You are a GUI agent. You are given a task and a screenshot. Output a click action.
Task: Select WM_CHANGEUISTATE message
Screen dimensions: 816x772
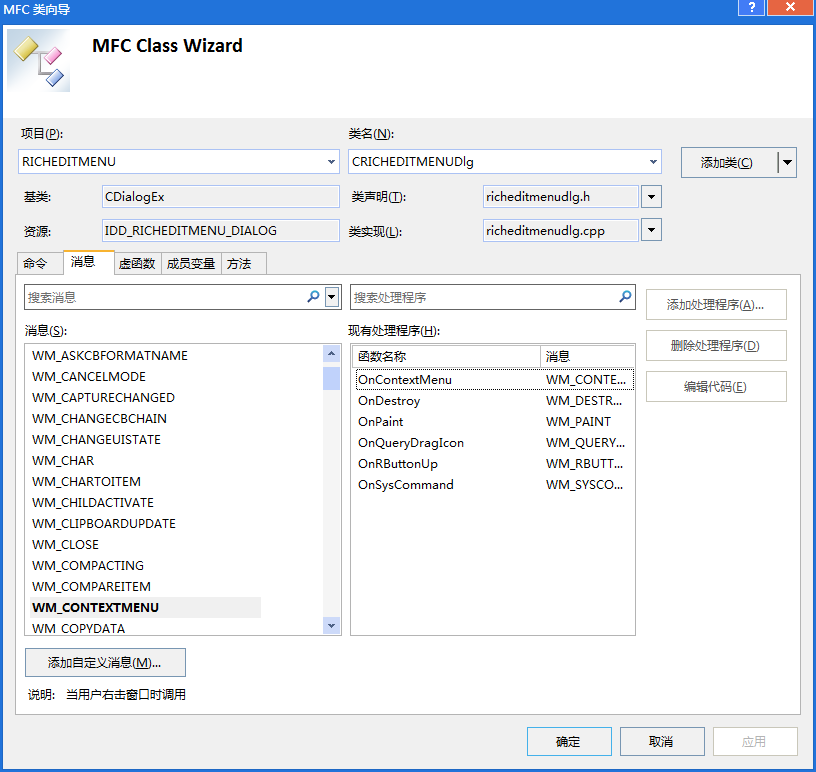point(96,439)
